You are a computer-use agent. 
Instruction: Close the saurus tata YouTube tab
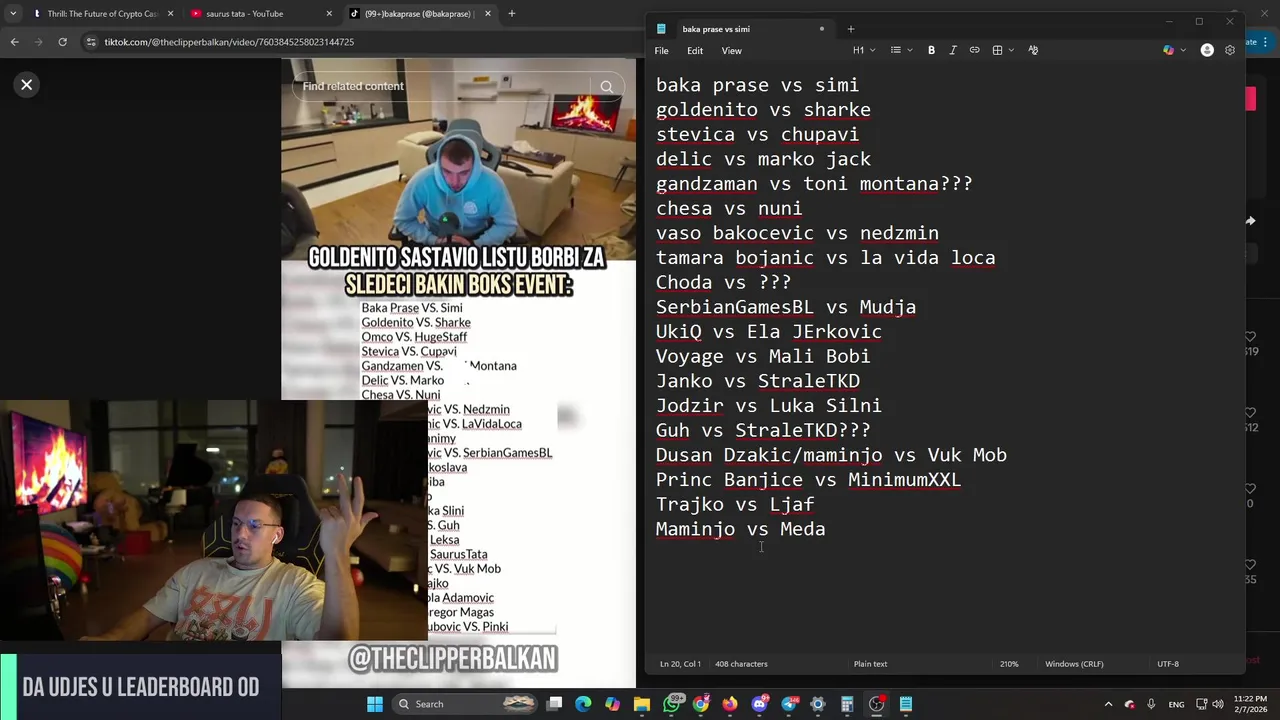pos(329,14)
